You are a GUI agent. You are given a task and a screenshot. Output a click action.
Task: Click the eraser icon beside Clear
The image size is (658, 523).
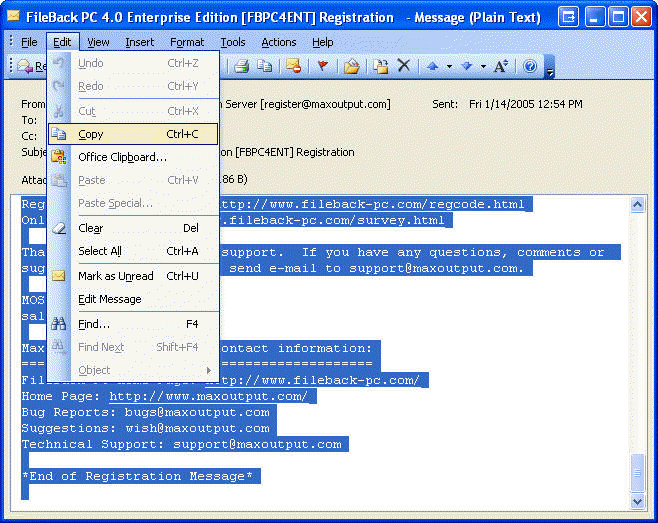59,228
